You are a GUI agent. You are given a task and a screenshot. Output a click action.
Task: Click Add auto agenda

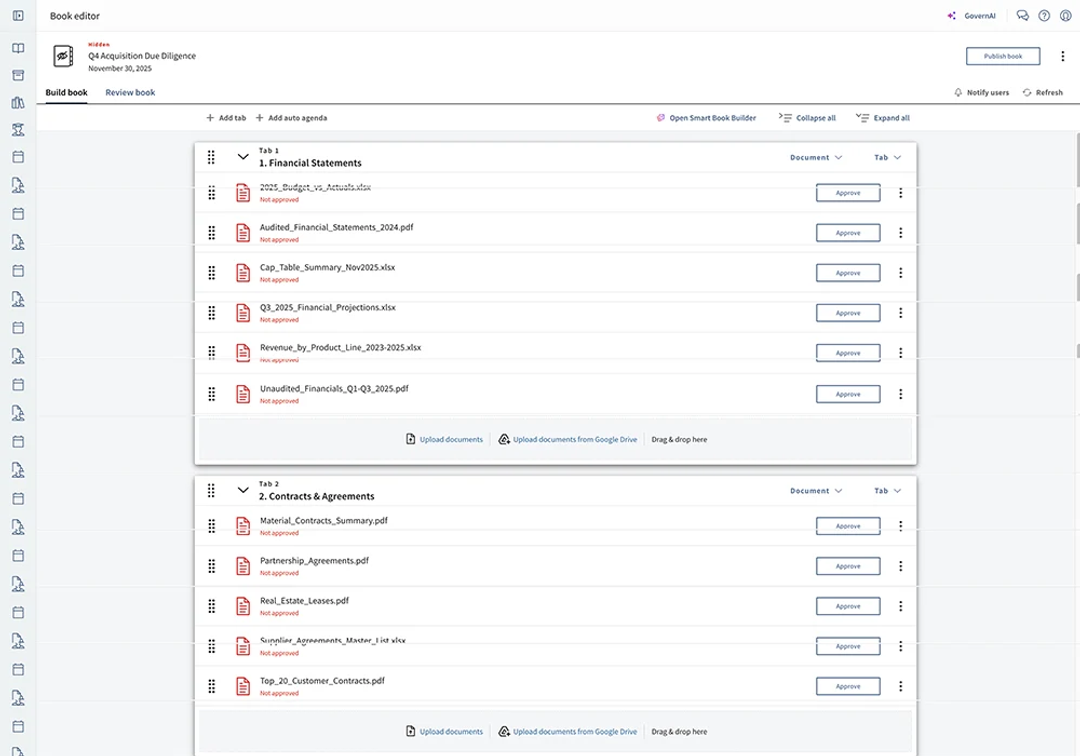[x=291, y=118]
